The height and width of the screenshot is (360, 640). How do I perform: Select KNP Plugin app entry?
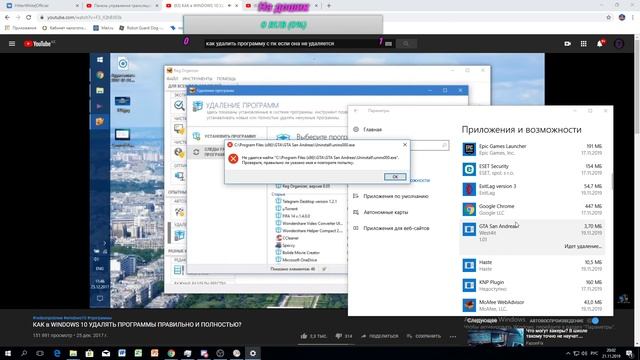532,285
